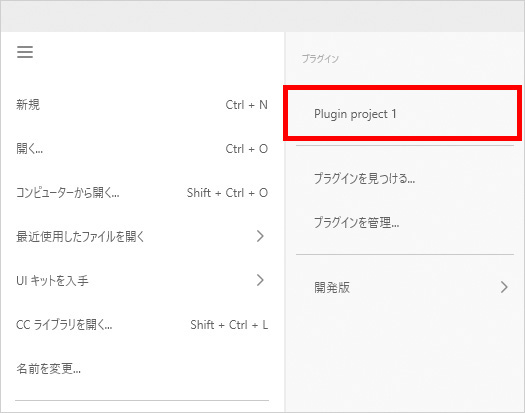Choose 新規 to create a new document
This screenshot has height=413, width=525.
click(x=28, y=105)
